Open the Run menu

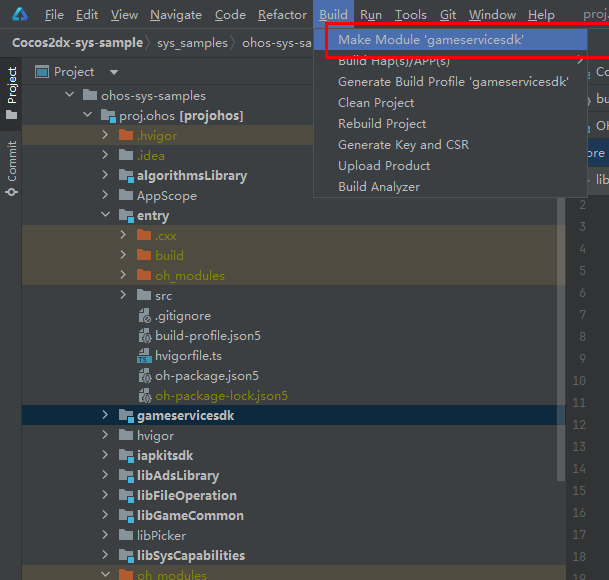371,15
